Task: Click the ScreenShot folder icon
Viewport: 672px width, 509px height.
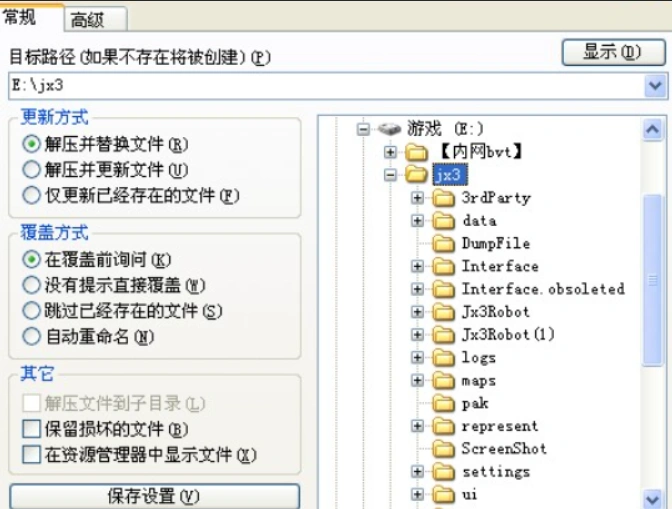Action: pyautogui.click(x=444, y=450)
